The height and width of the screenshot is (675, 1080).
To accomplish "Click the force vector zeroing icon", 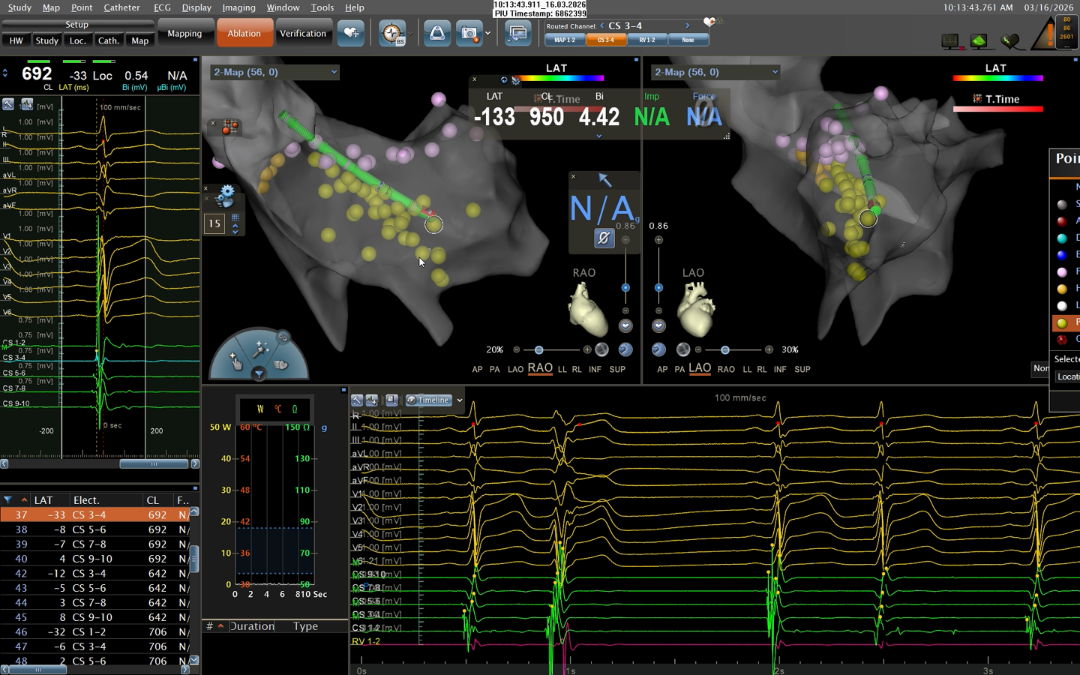I will (x=604, y=238).
